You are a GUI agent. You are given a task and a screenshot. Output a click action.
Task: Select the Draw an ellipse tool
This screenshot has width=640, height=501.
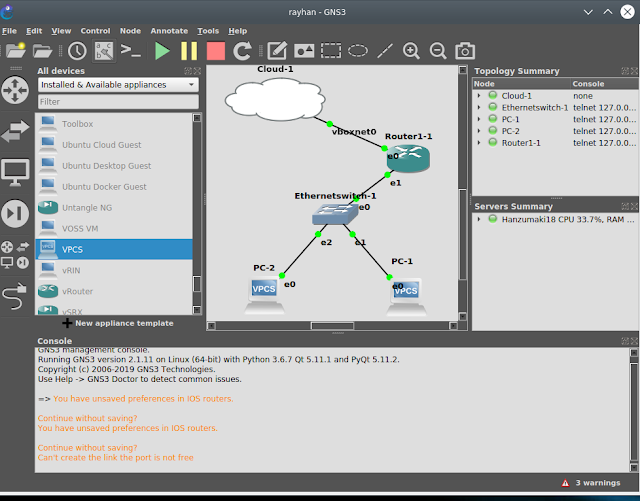[358, 51]
